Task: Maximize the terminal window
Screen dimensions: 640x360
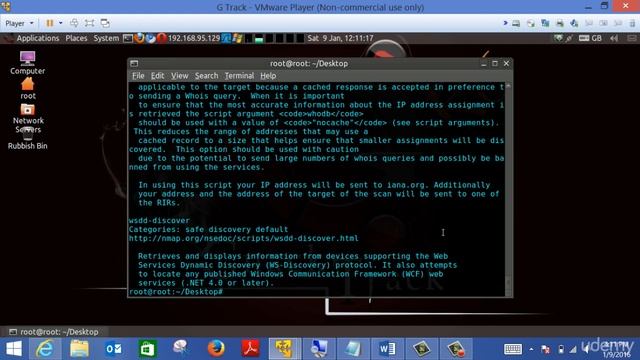Action: (x=495, y=64)
